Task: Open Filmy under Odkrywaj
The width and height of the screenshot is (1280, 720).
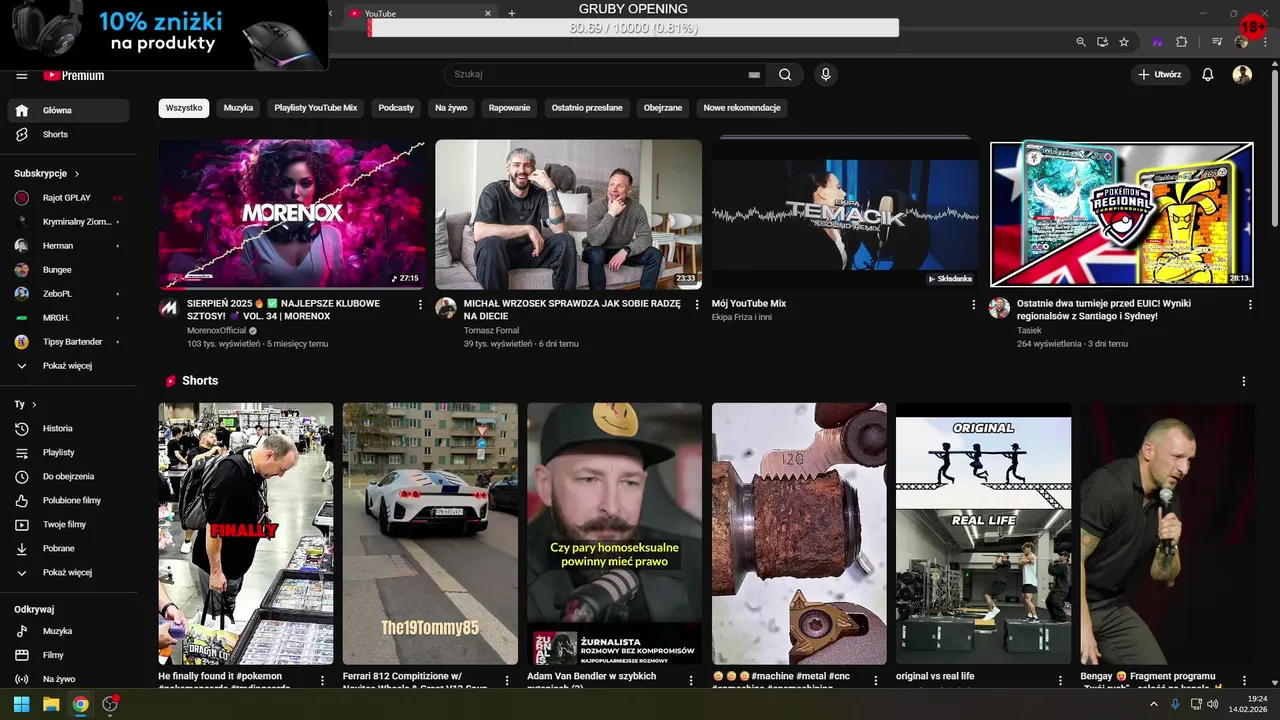Action: 69,656
